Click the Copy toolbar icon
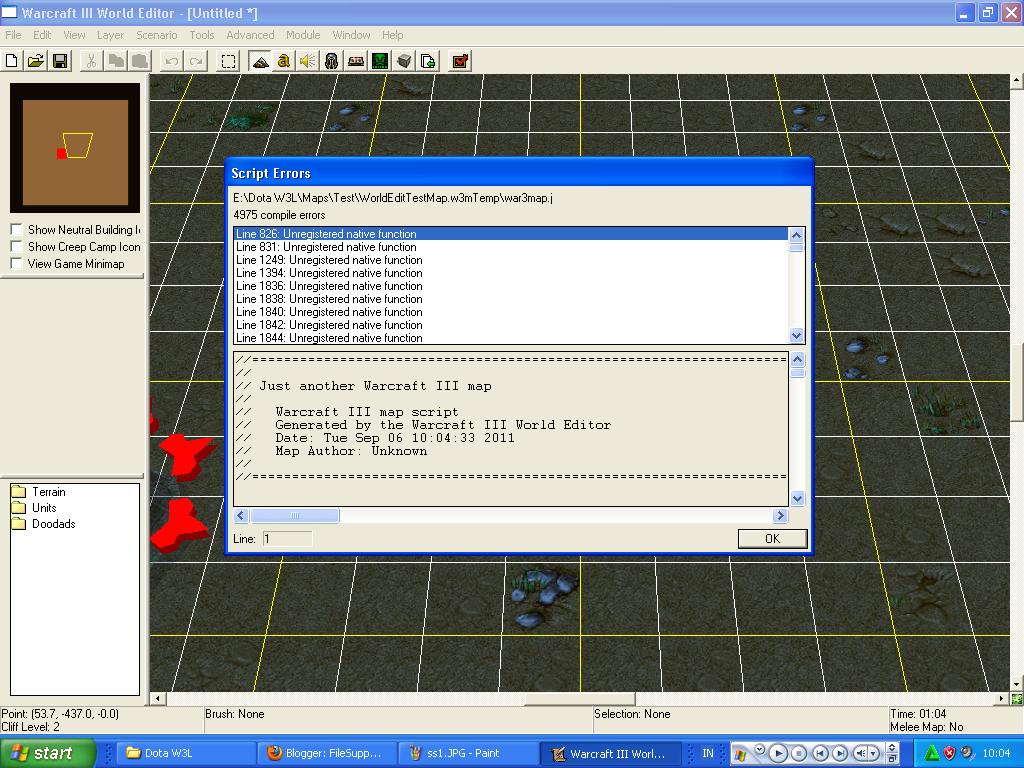Image resolution: width=1024 pixels, height=768 pixels. pos(116,61)
